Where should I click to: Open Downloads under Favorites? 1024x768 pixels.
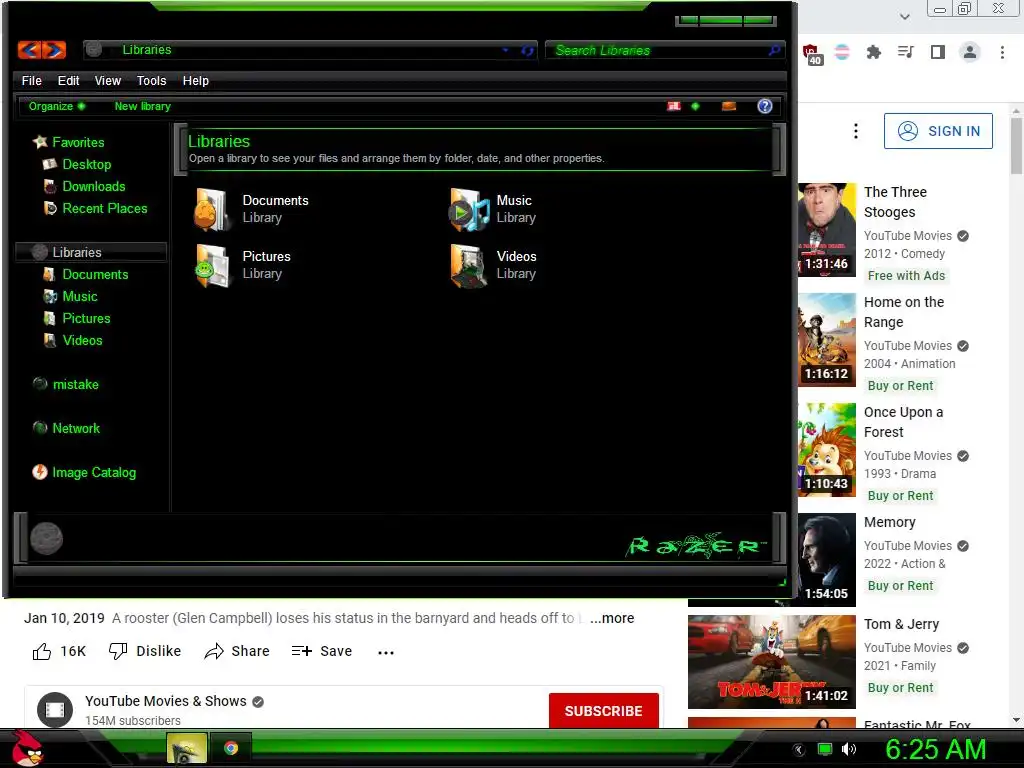(x=93, y=186)
